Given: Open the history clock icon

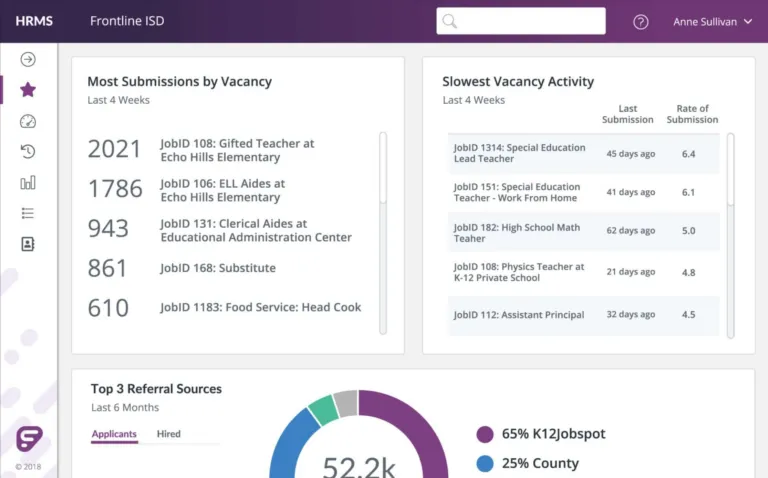Looking at the screenshot, I should 28,152.
